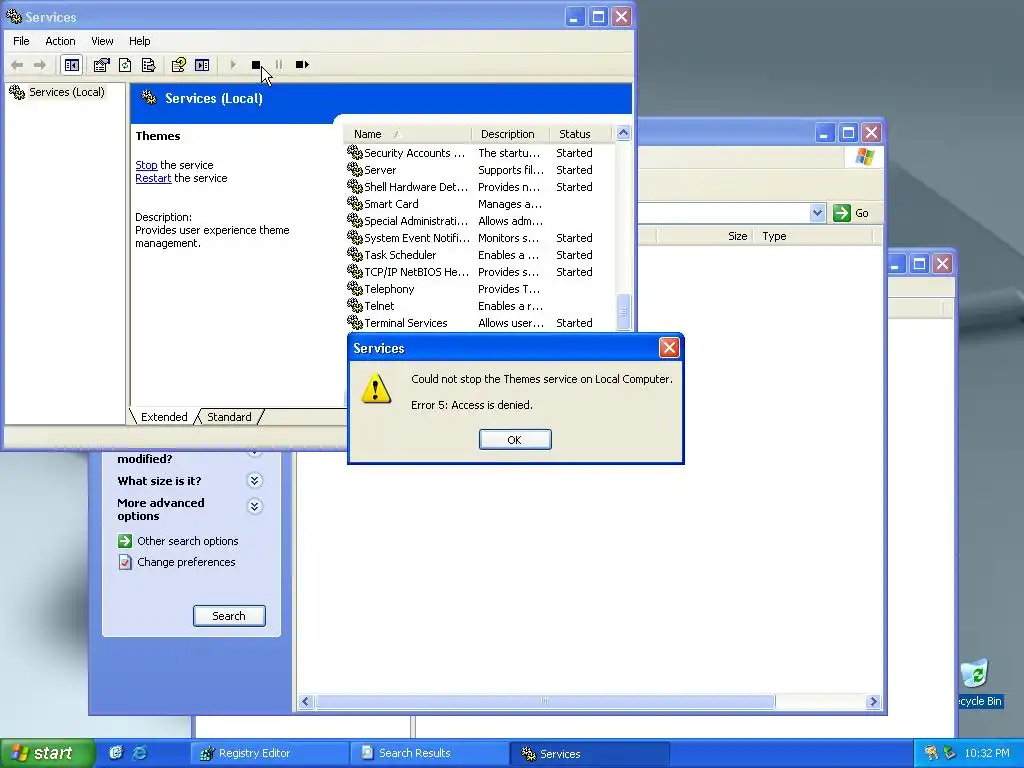The height and width of the screenshot is (768, 1024).
Task: Click the Stop the service link
Action: click(146, 165)
